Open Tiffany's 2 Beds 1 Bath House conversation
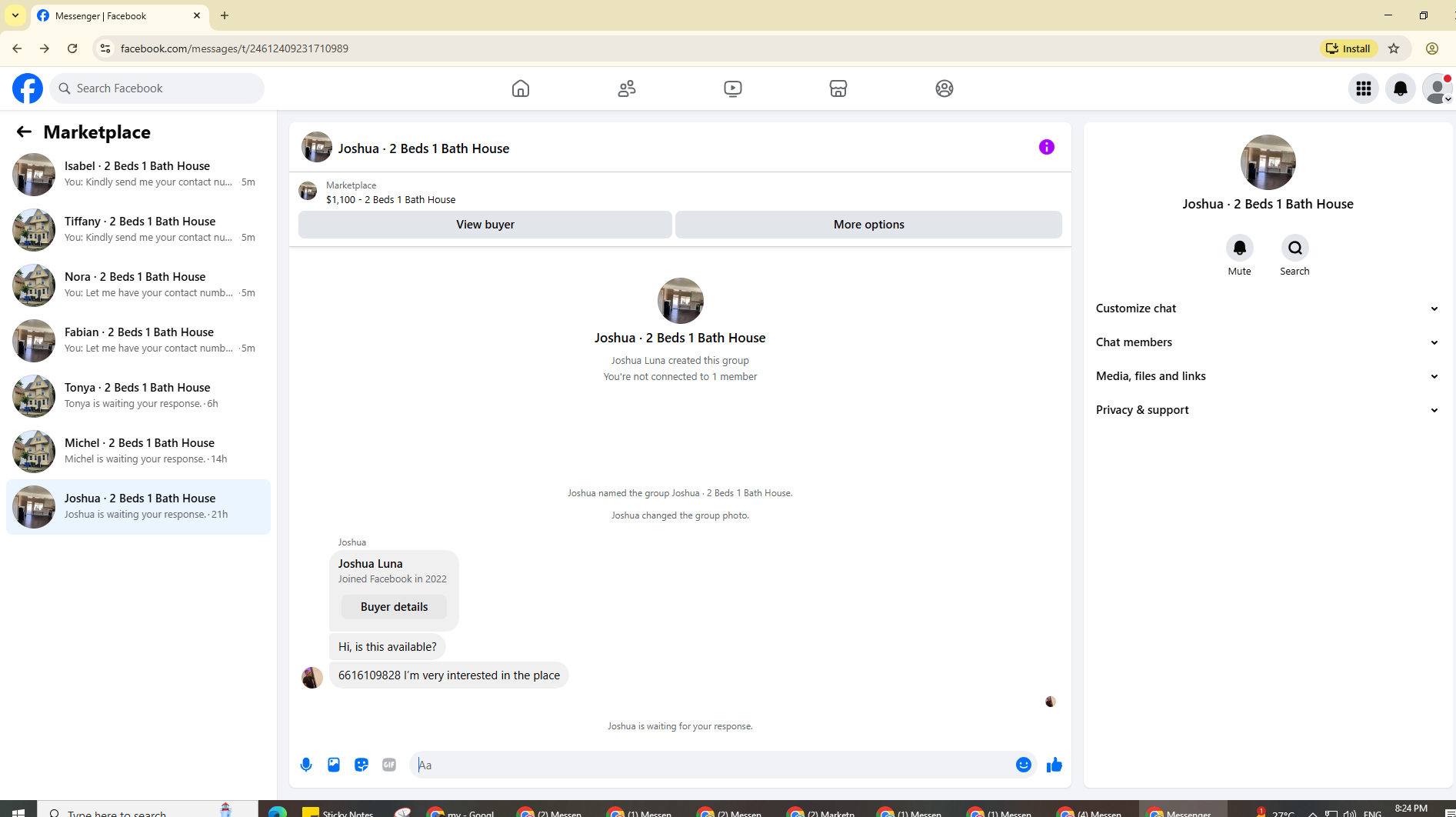Image resolution: width=1456 pixels, height=817 pixels. point(138,230)
